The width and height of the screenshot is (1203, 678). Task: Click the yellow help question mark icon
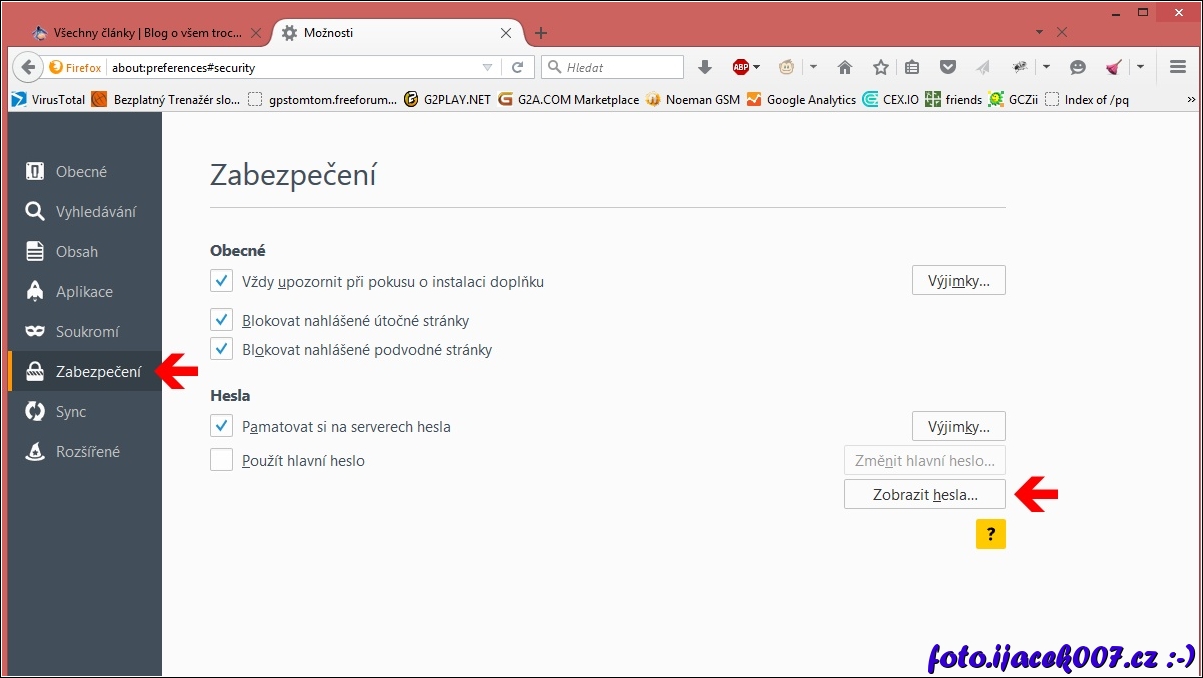pyautogui.click(x=990, y=534)
